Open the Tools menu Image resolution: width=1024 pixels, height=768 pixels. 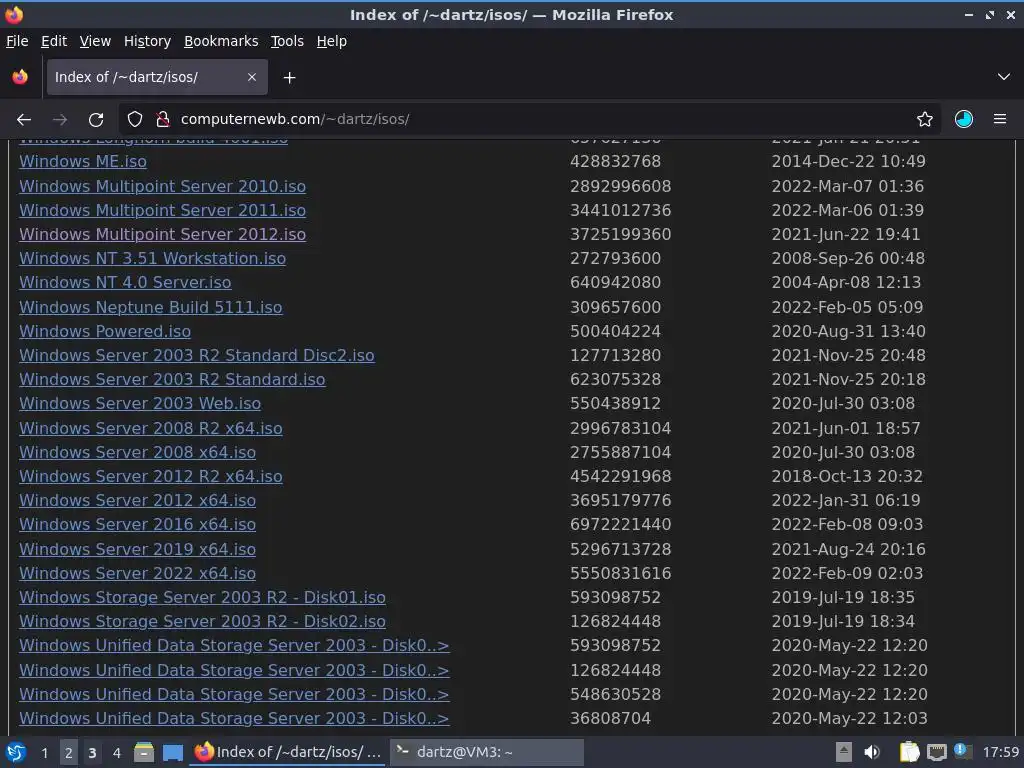point(287,41)
